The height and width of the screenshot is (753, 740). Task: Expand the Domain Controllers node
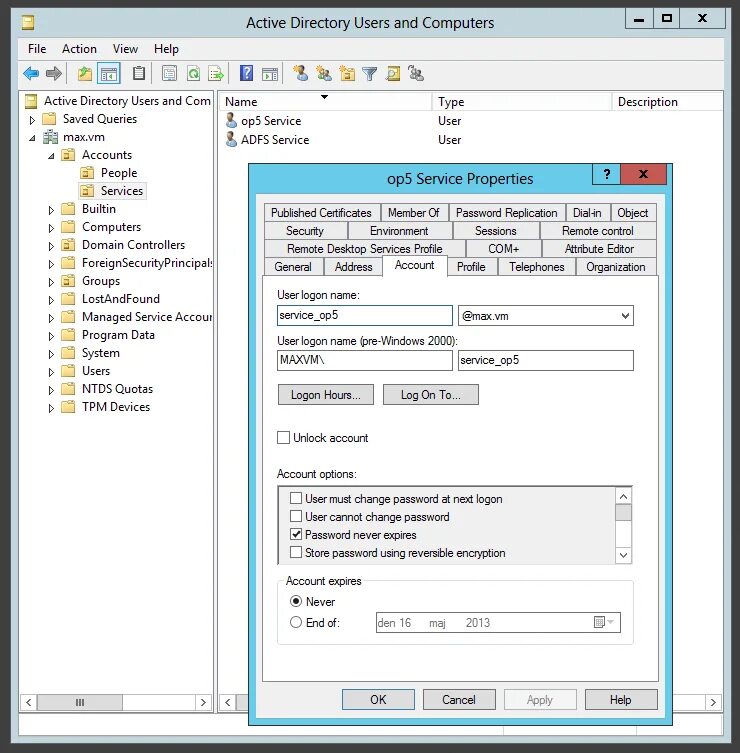pos(51,246)
